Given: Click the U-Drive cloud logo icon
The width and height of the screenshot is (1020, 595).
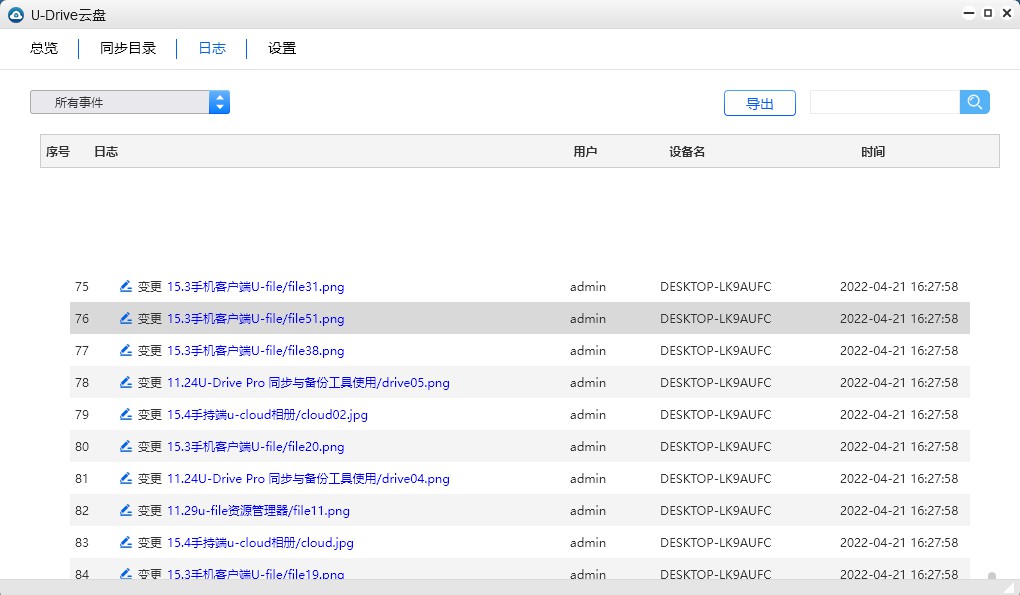Looking at the screenshot, I should tap(15, 14).
